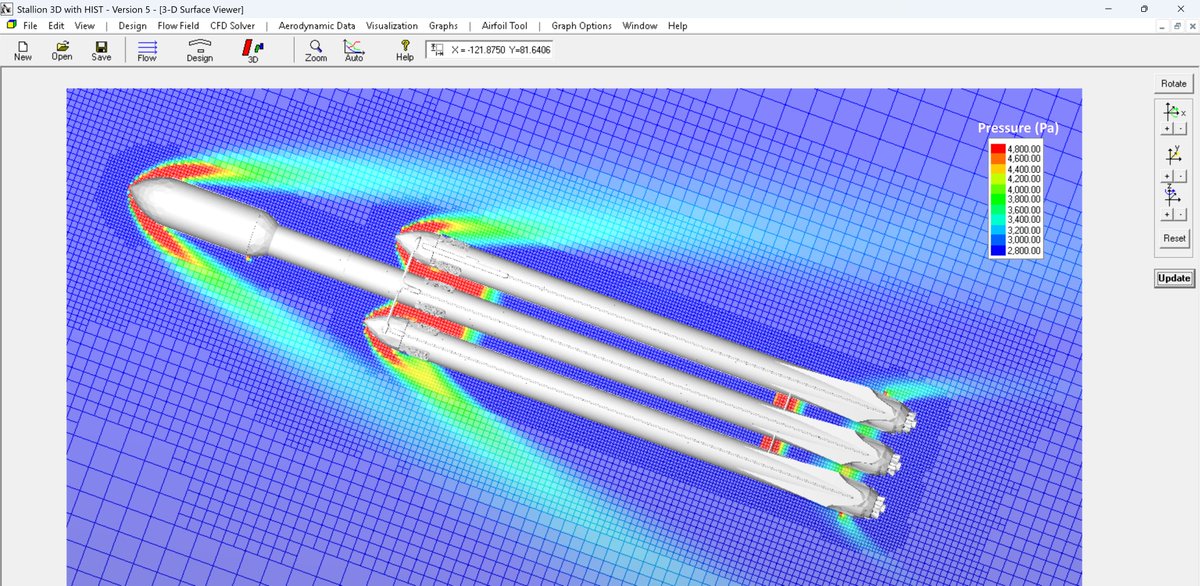Click the Y-axis rotation icon

coord(1173,155)
